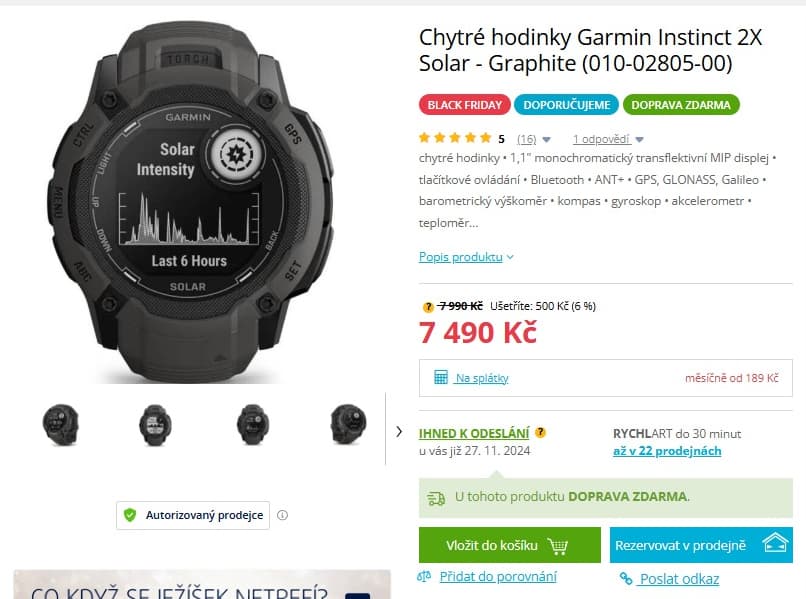Click the green shield authorized seller badge
The height and width of the screenshot is (599, 806).
[130, 515]
